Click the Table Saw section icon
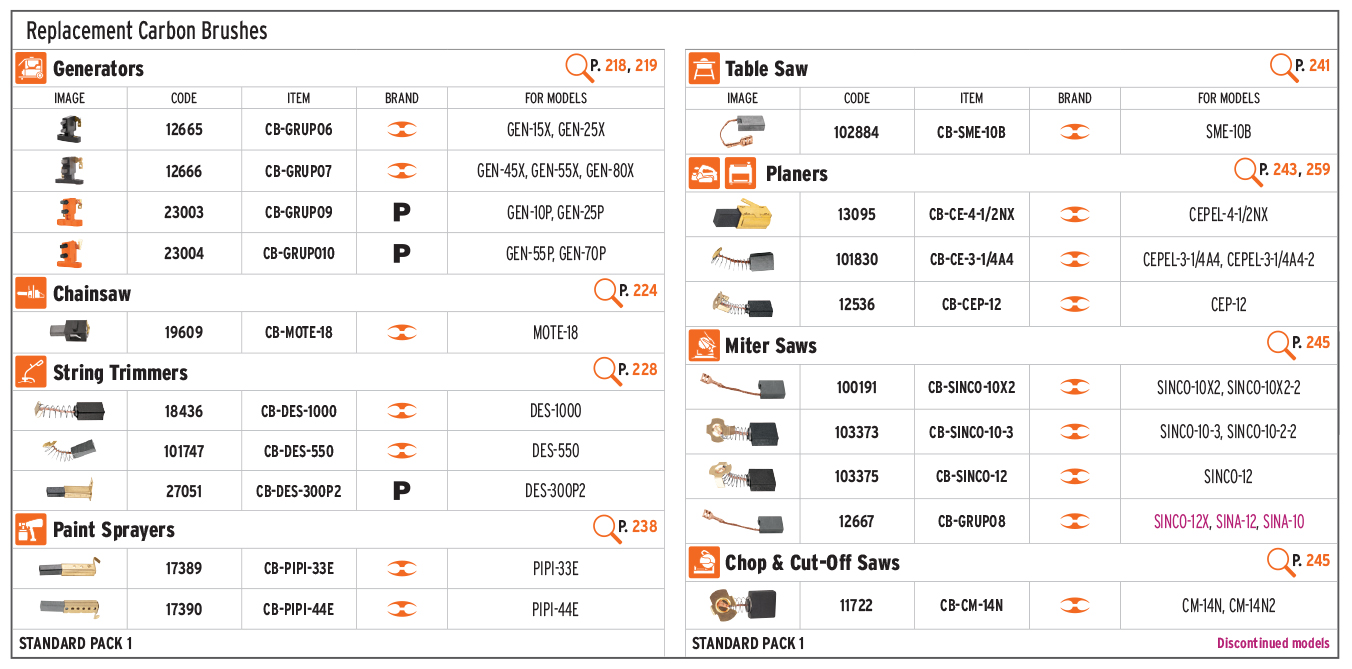1352x669 pixels. [704, 69]
